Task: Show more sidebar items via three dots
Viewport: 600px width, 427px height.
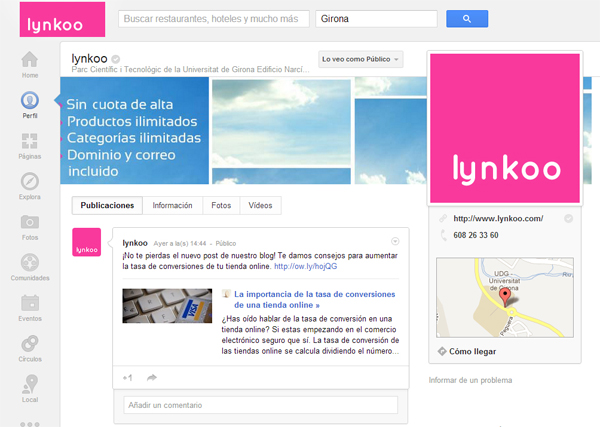Action: point(30,424)
